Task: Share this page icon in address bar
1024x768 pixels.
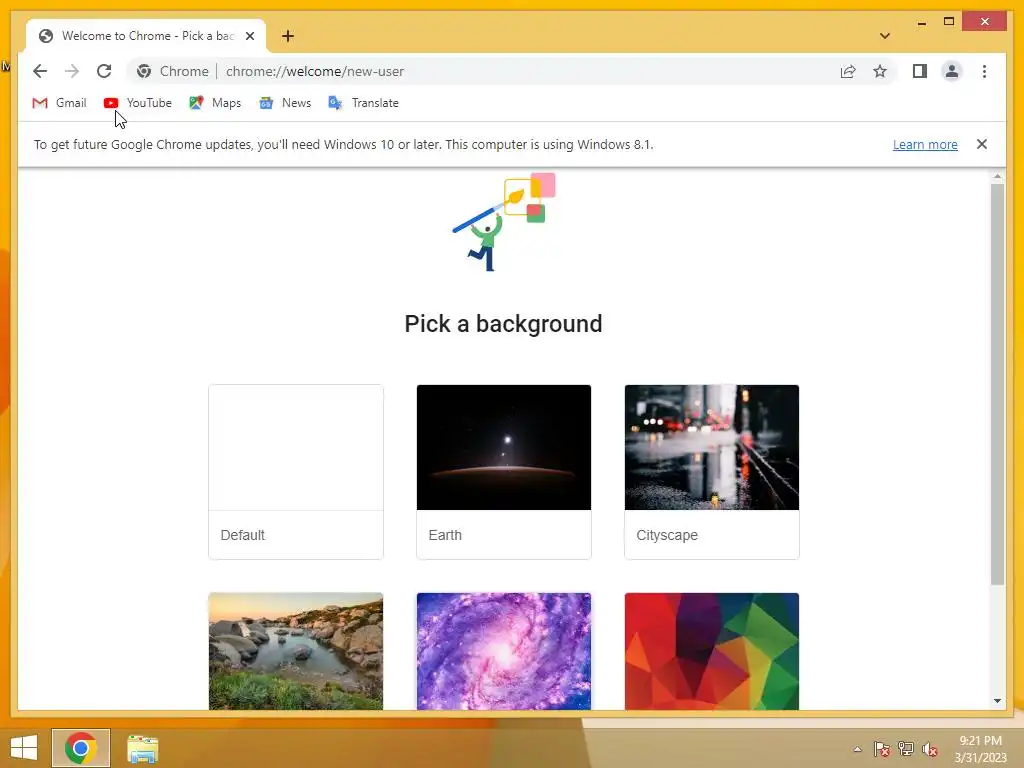Action: pos(848,71)
